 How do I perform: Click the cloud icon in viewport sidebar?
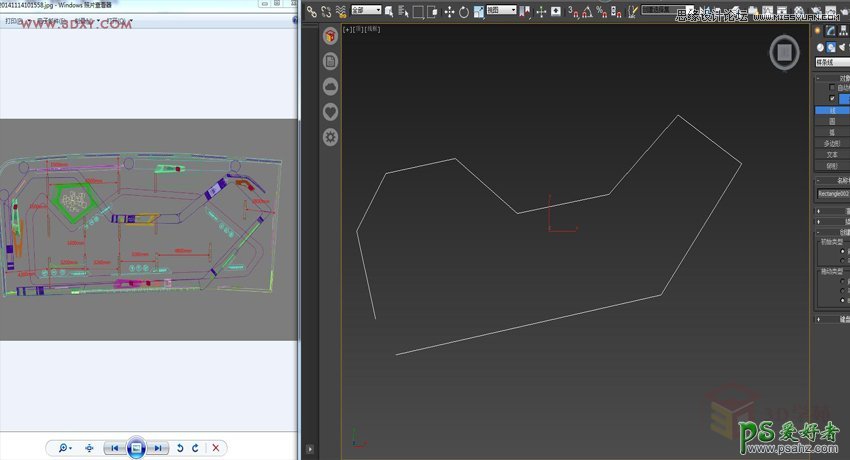pyautogui.click(x=331, y=87)
